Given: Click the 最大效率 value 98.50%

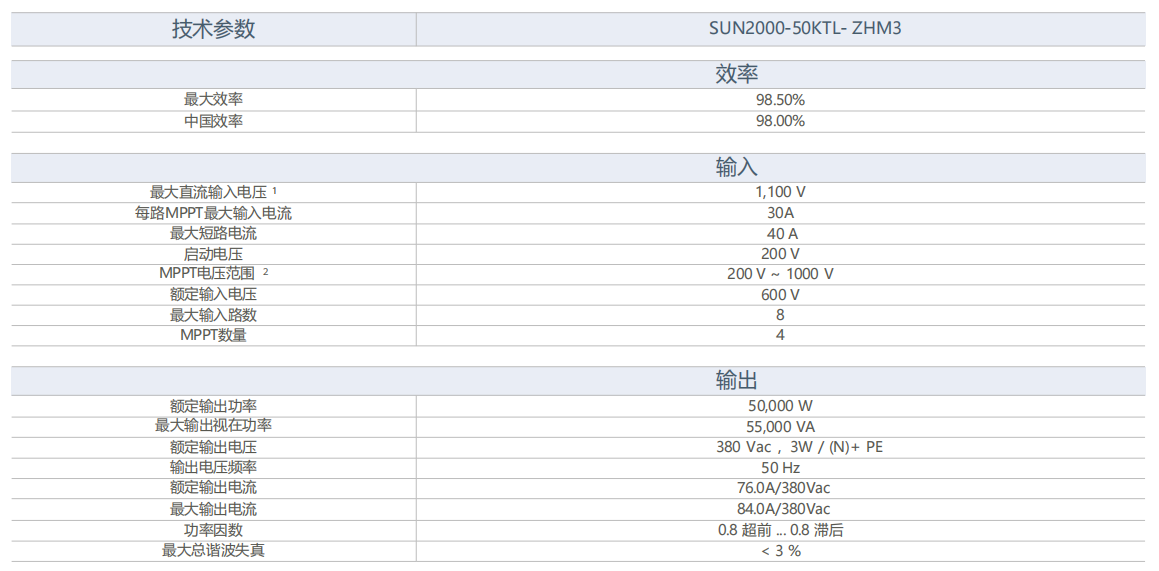Looking at the screenshot, I should click(x=780, y=100).
